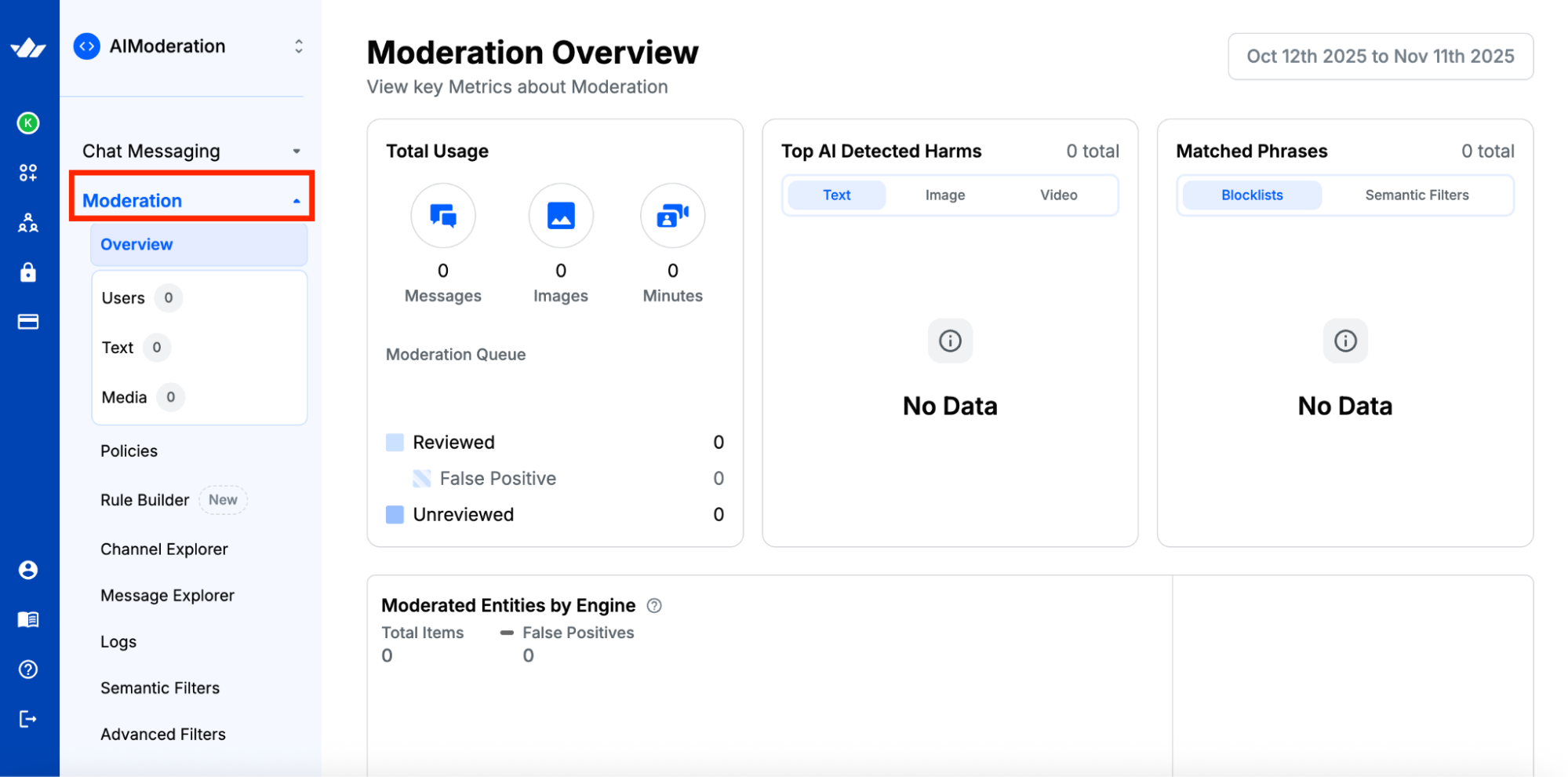Viewport: 1568px width, 777px height.
Task: Open the applications grid icon in sidebar
Action: pyautogui.click(x=28, y=172)
